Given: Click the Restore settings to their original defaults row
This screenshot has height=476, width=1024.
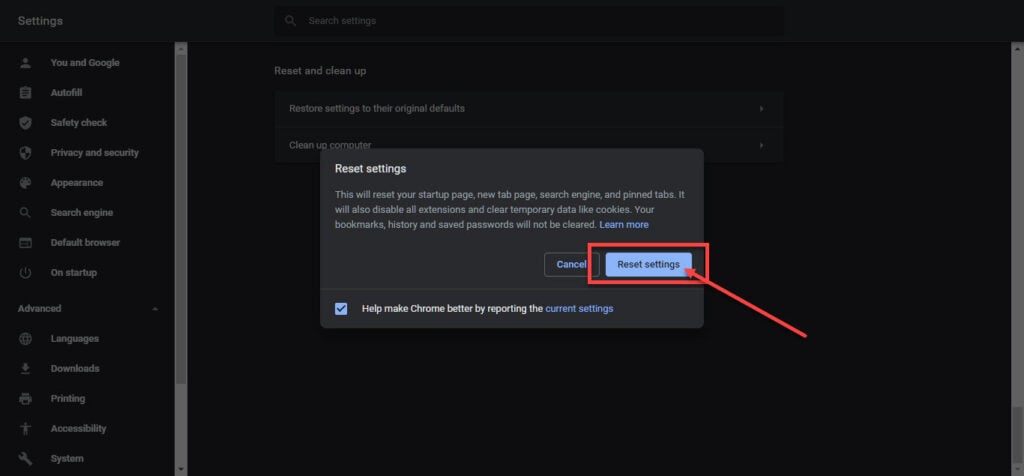Looking at the screenshot, I should [528, 108].
